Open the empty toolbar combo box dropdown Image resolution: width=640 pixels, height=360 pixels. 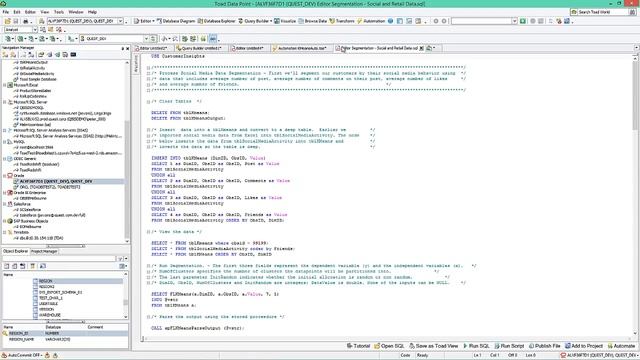coord(514,21)
